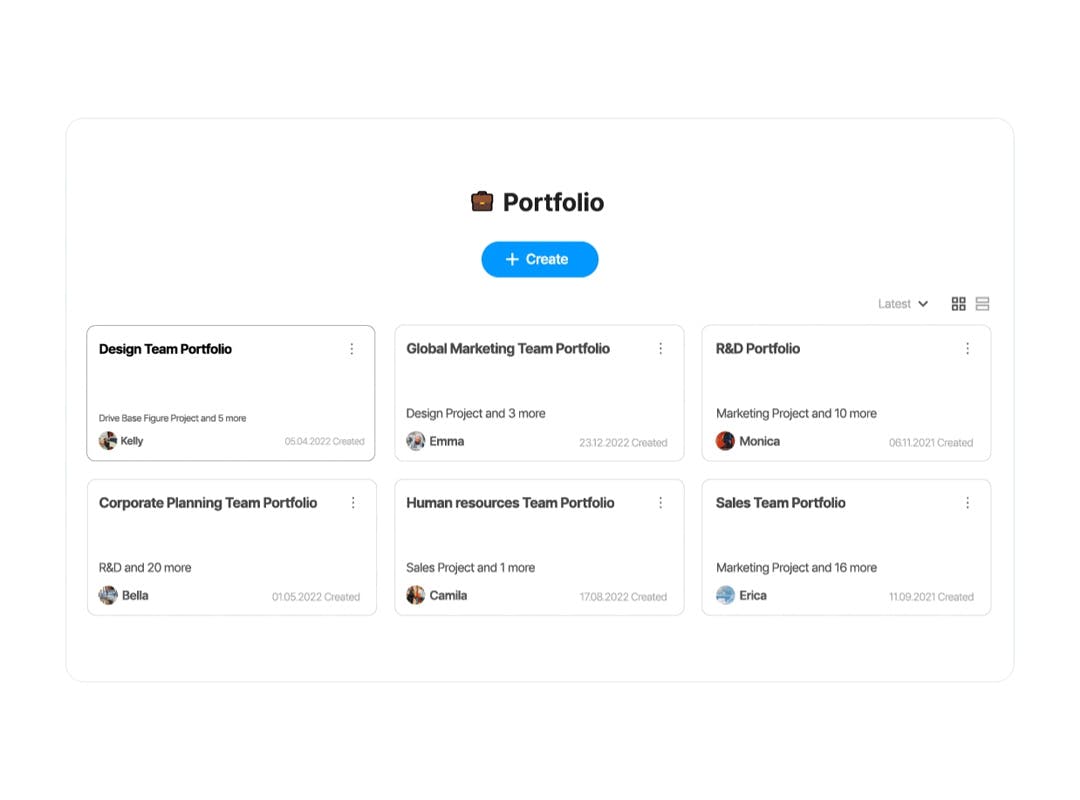This screenshot has width=1080, height=800.
Task: Open the Design Team Portfolio title
Action: [165, 349]
